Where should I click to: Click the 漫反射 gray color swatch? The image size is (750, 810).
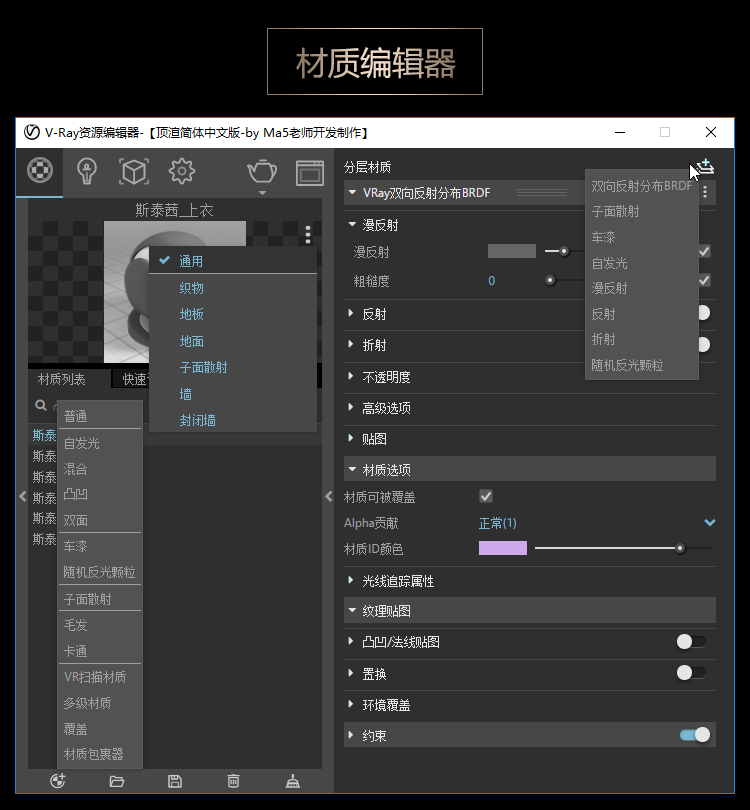point(511,252)
